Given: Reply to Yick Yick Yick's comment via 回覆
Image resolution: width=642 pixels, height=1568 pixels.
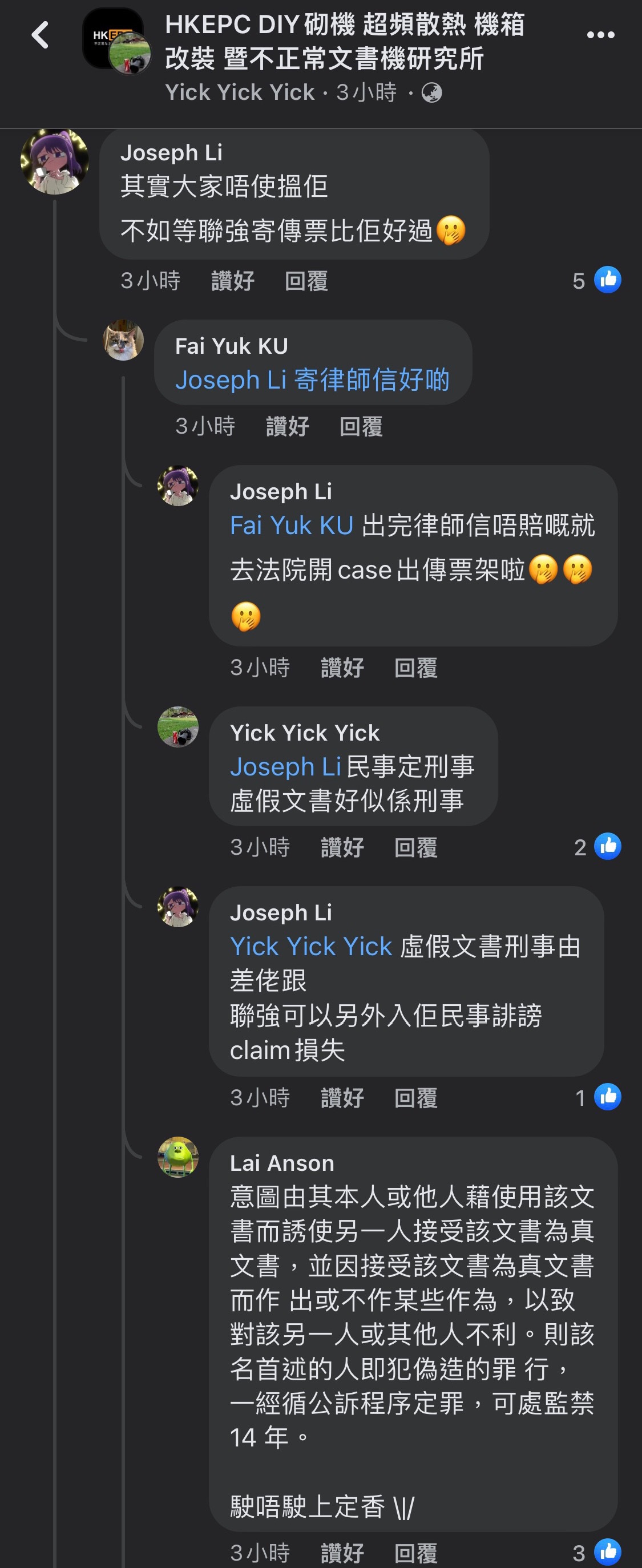Looking at the screenshot, I should (x=415, y=847).
